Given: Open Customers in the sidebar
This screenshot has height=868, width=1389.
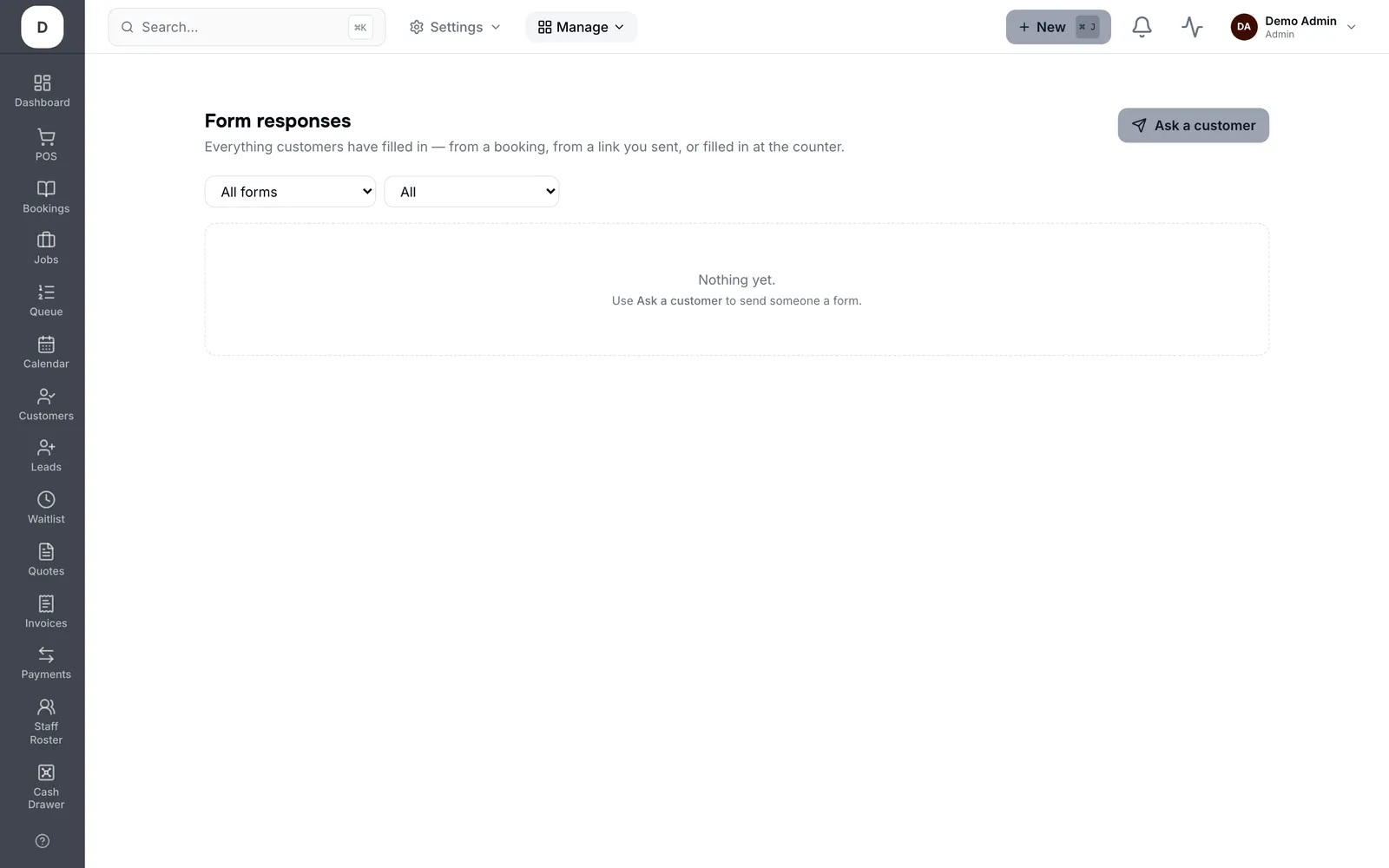Looking at the screenshot, I should (46, 404).
